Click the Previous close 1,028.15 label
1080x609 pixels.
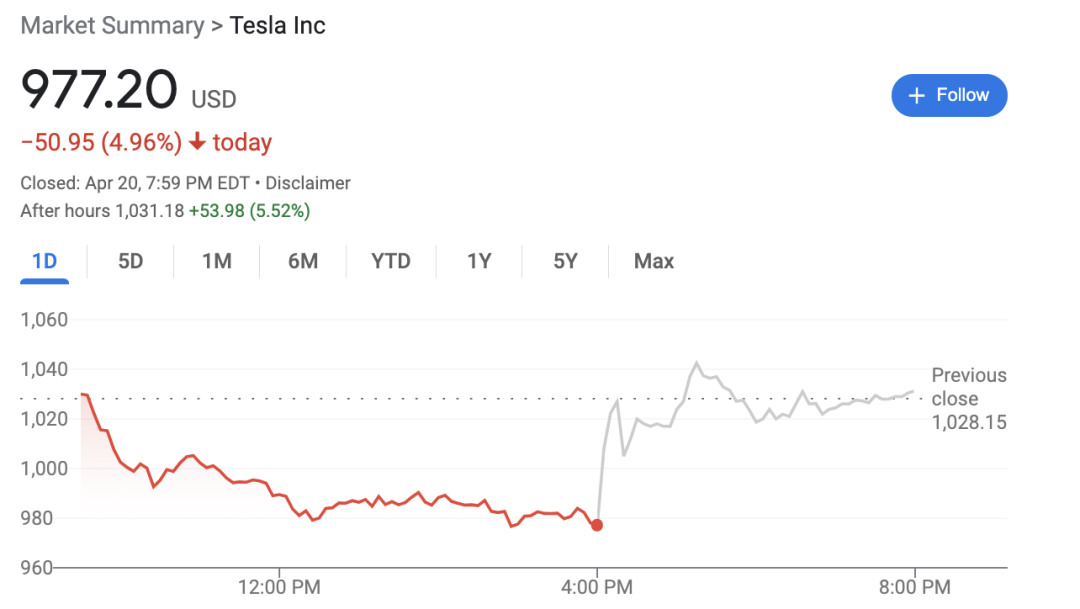point(968,398)
